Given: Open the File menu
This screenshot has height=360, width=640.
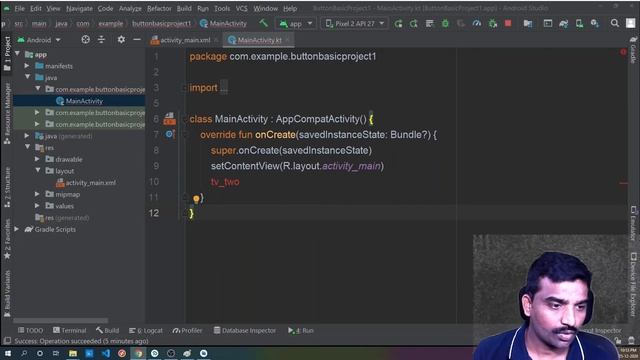Looking at the screenshot, I should (20, 8).
